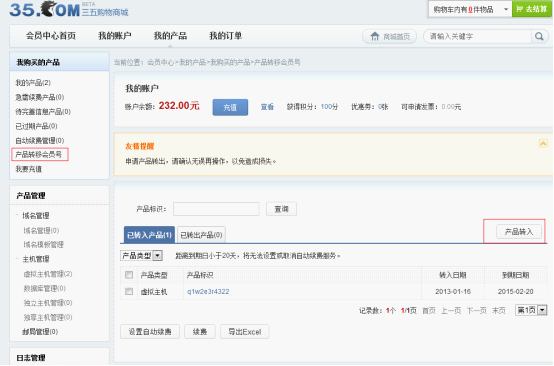The image size is (554, 366).
Task: Switch to 已转入产品(1) tab
Action: [149, 235]
